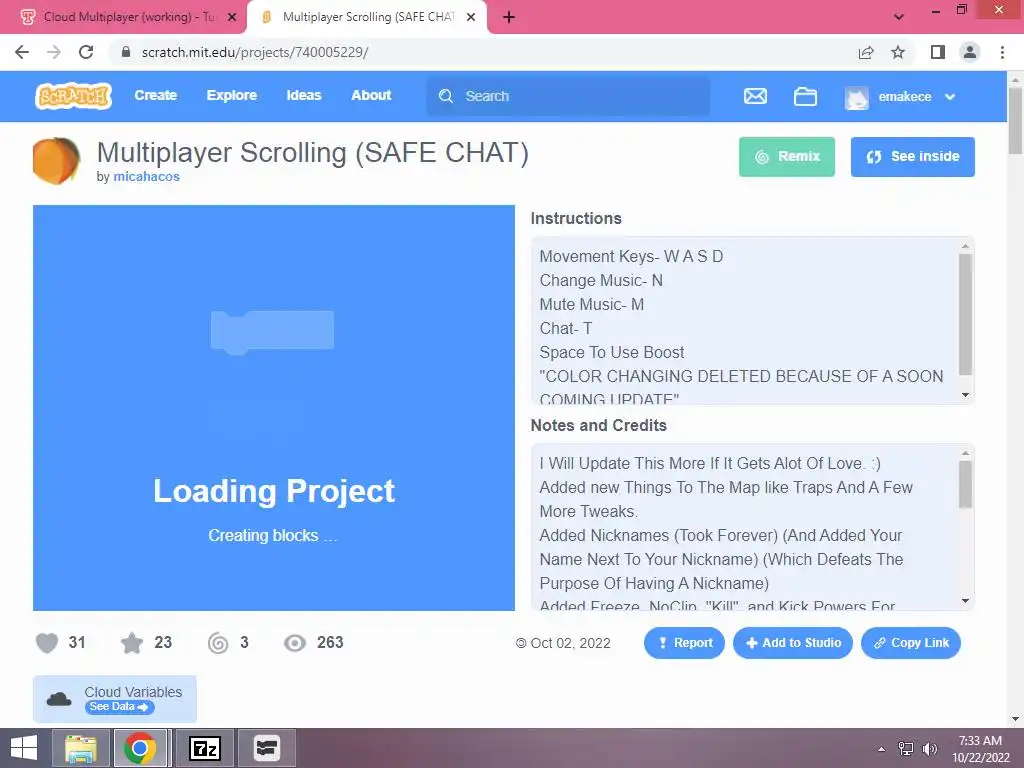Screen dimensions: 1024x768
Task: Reload the page
Action: tap(86, 52)
